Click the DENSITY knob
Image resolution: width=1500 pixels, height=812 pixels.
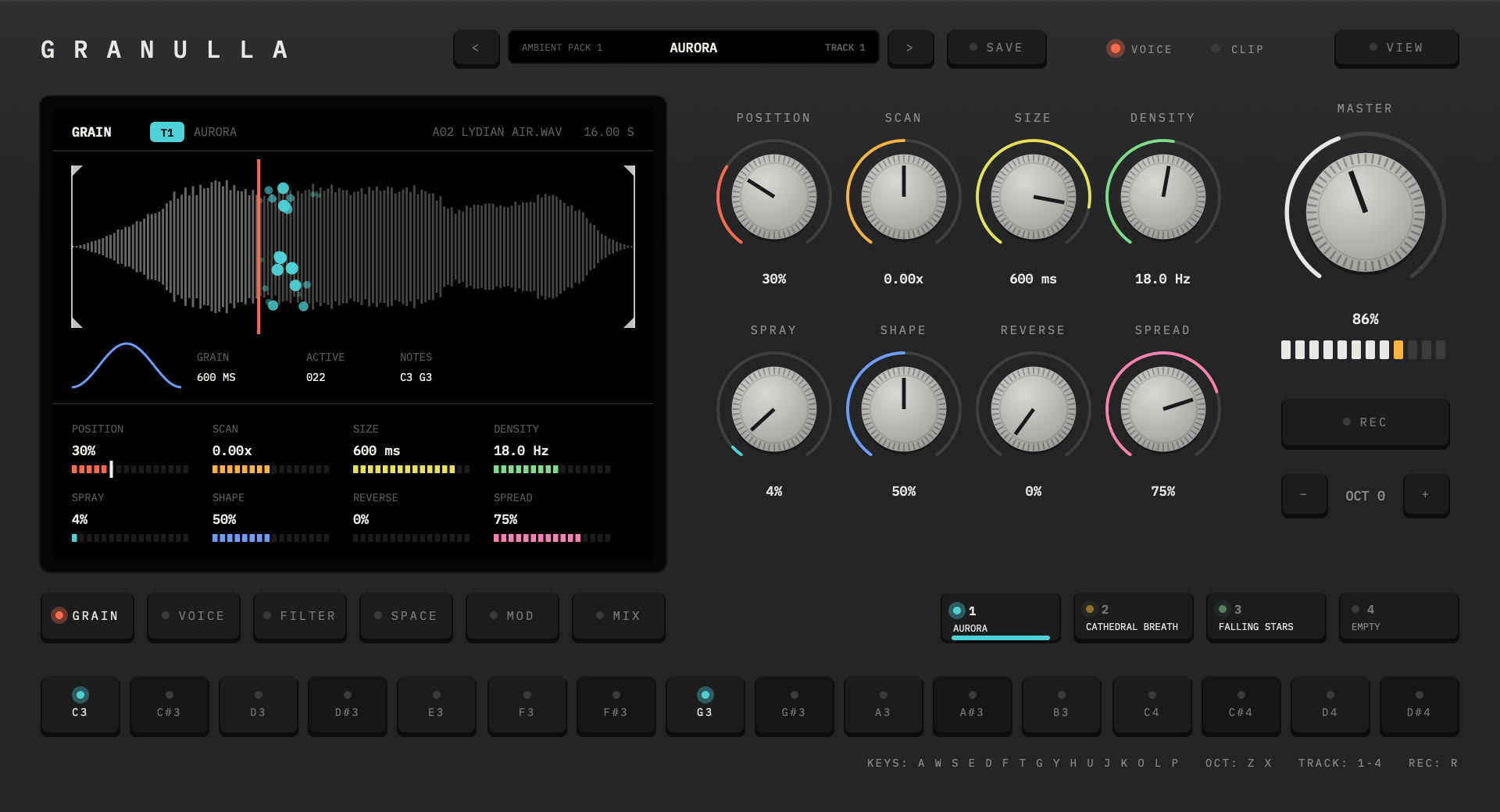coord(1163,197)
